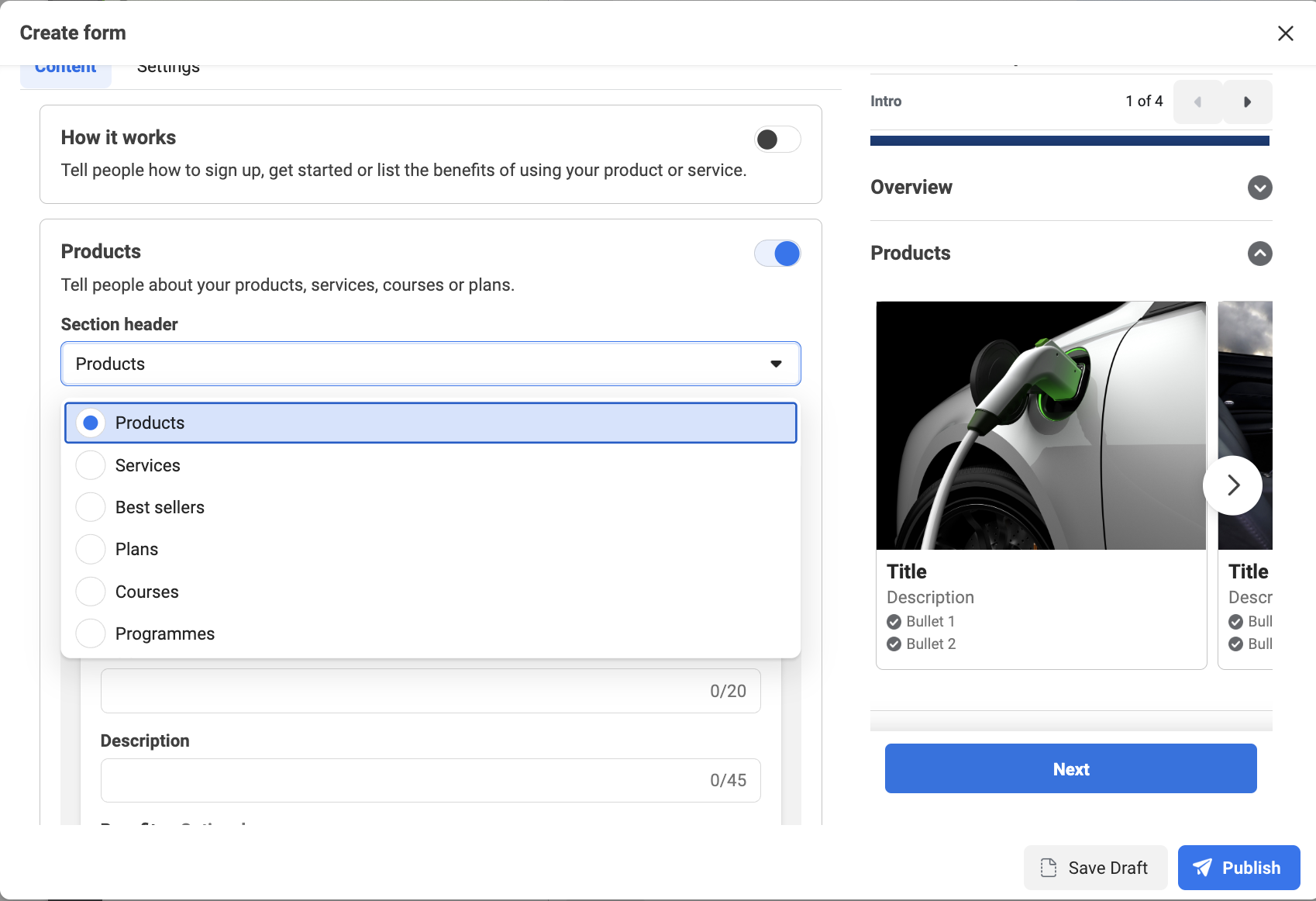Enable the How it works toggle
The image size is (1316, 901).
click(777, 140)
